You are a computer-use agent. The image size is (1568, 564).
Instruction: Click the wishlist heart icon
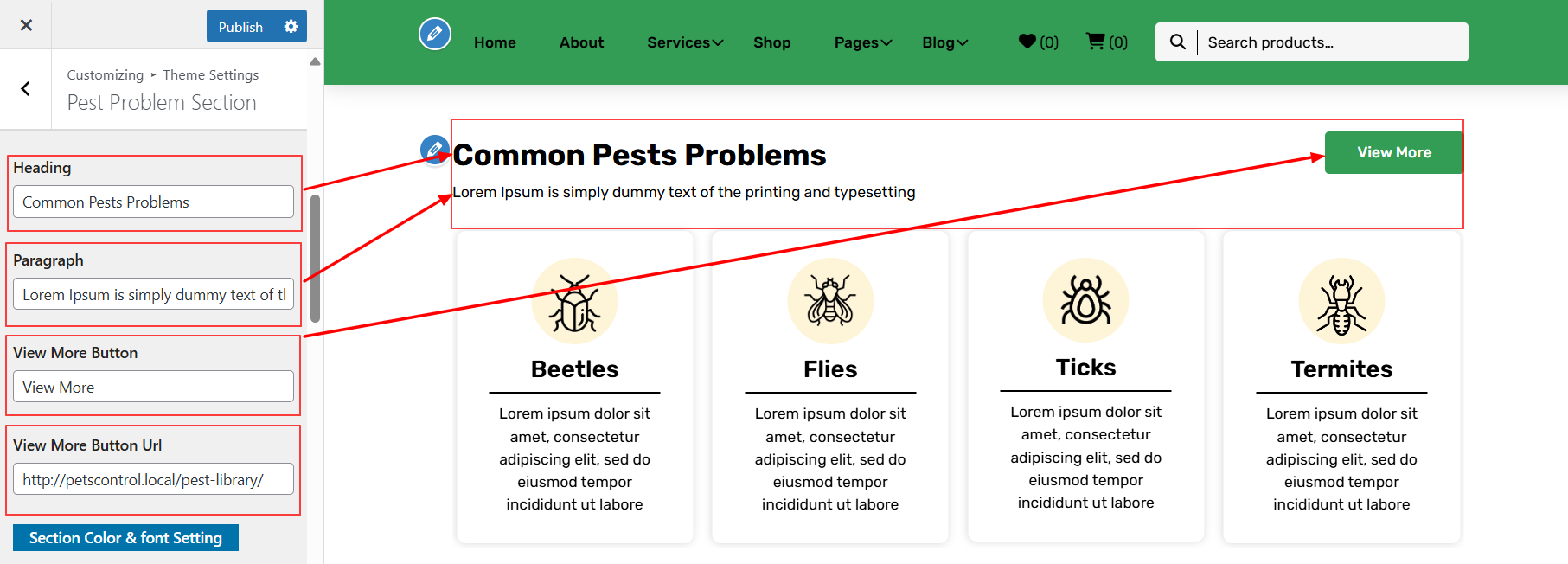coord(1027,42)
